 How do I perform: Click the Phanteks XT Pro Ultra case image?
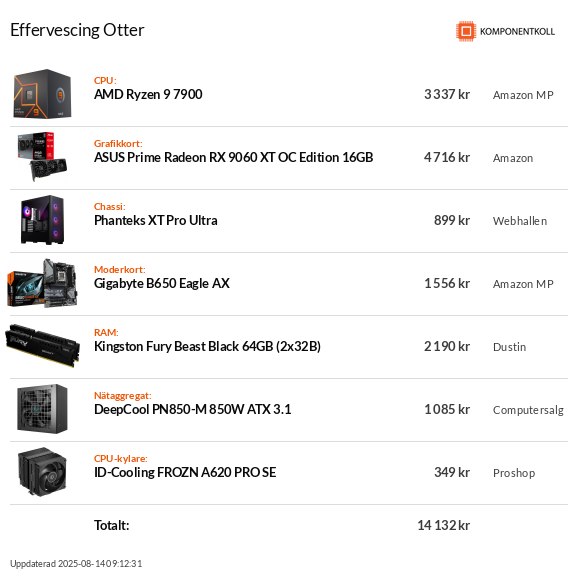[x=42, y=220]
